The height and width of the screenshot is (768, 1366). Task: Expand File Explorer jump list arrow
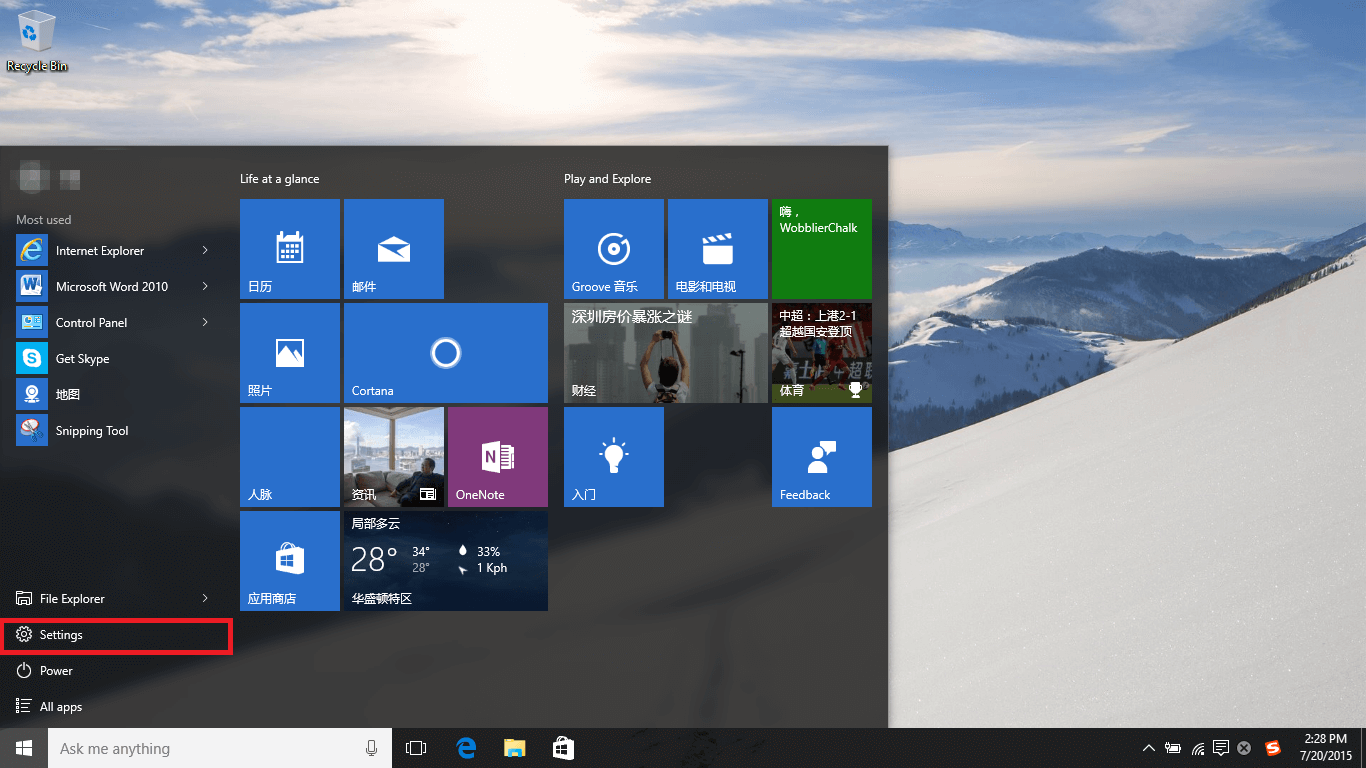pyautogui.click(x=205, y=598)
